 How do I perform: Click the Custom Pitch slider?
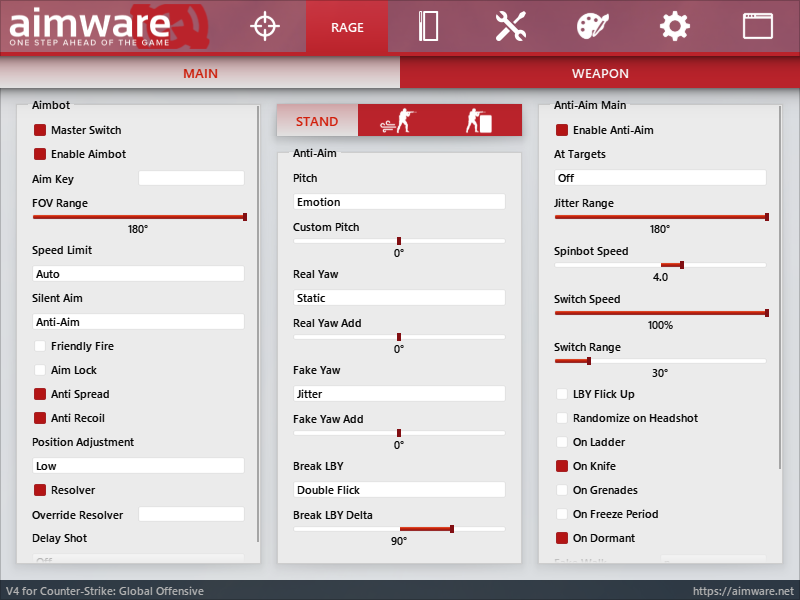[x=399, y=241]
